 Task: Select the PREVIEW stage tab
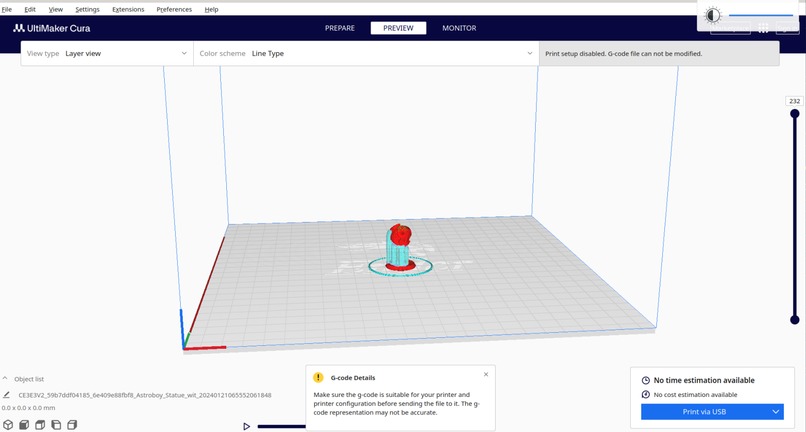pyautogui.click(x=398, y=28)
